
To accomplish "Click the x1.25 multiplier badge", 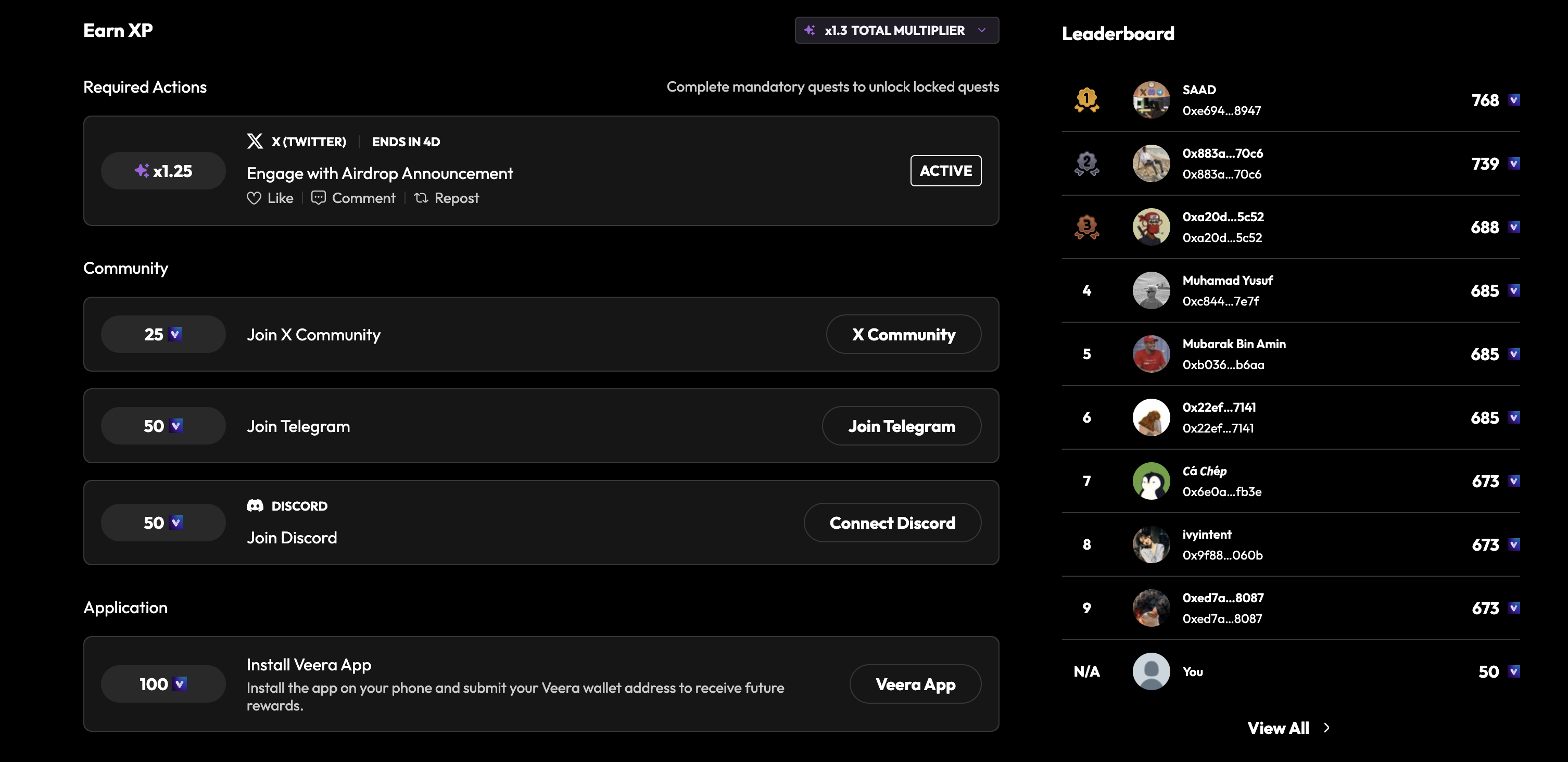I will (x=163, y=171).
